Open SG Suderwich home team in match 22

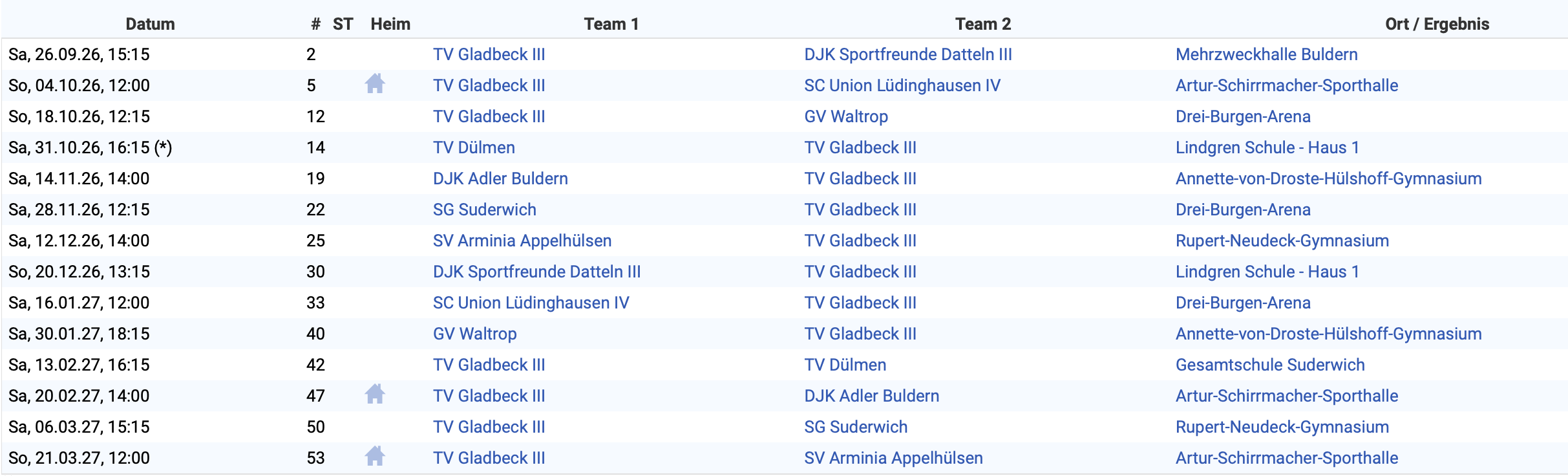485,210
